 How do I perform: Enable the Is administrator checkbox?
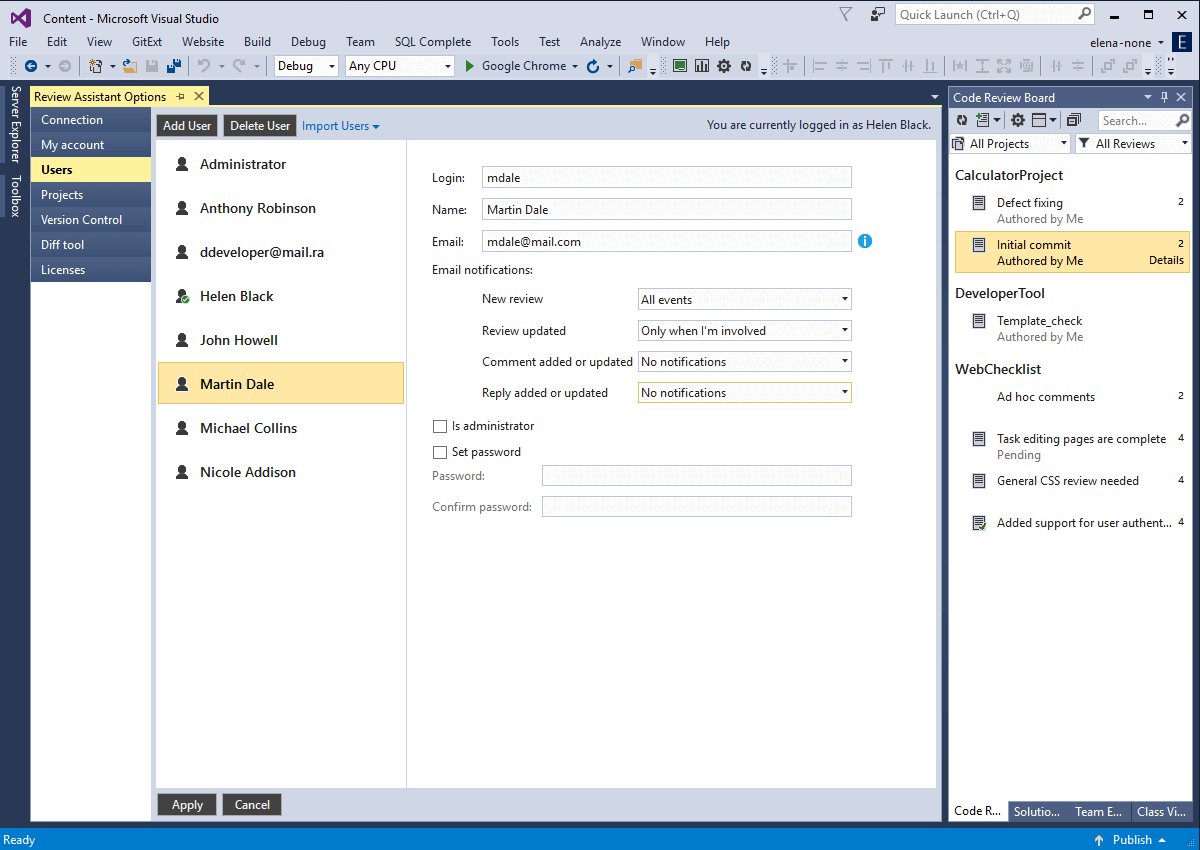(439, 426)
